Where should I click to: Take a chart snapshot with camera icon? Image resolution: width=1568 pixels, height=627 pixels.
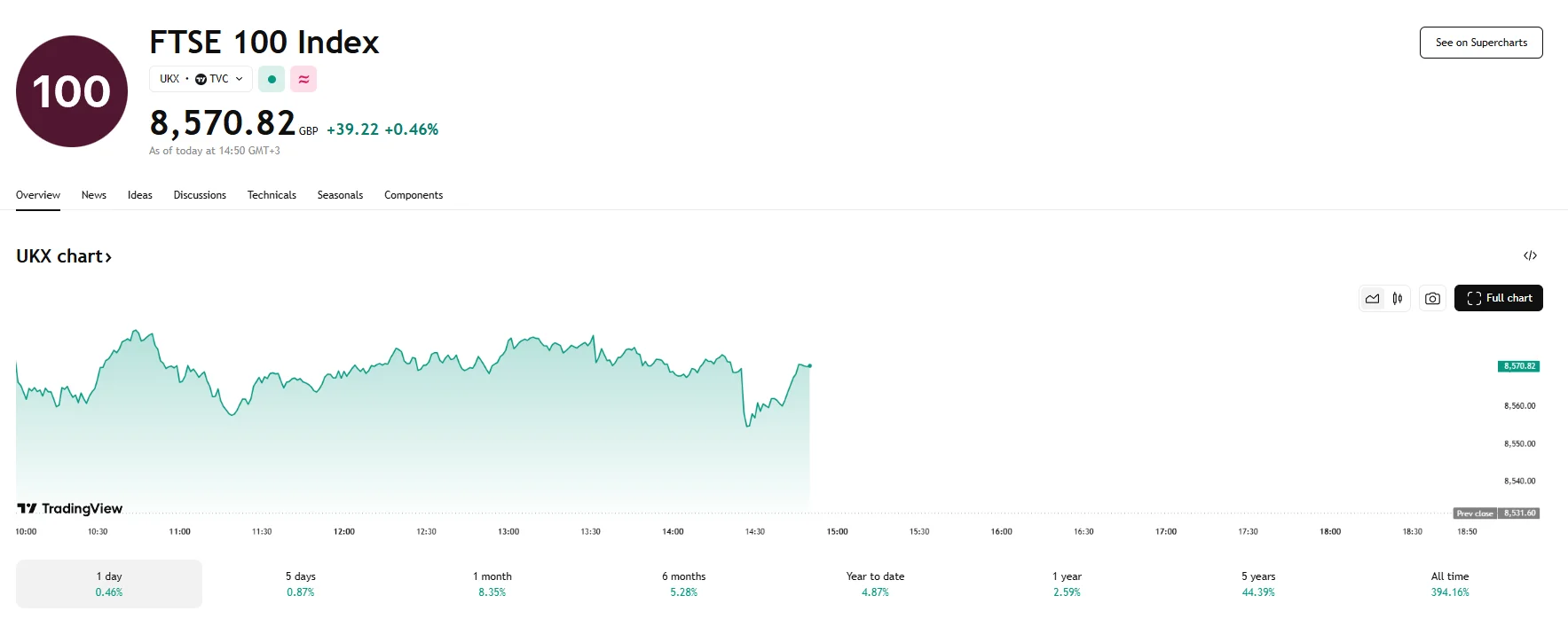coord(1432,299)
